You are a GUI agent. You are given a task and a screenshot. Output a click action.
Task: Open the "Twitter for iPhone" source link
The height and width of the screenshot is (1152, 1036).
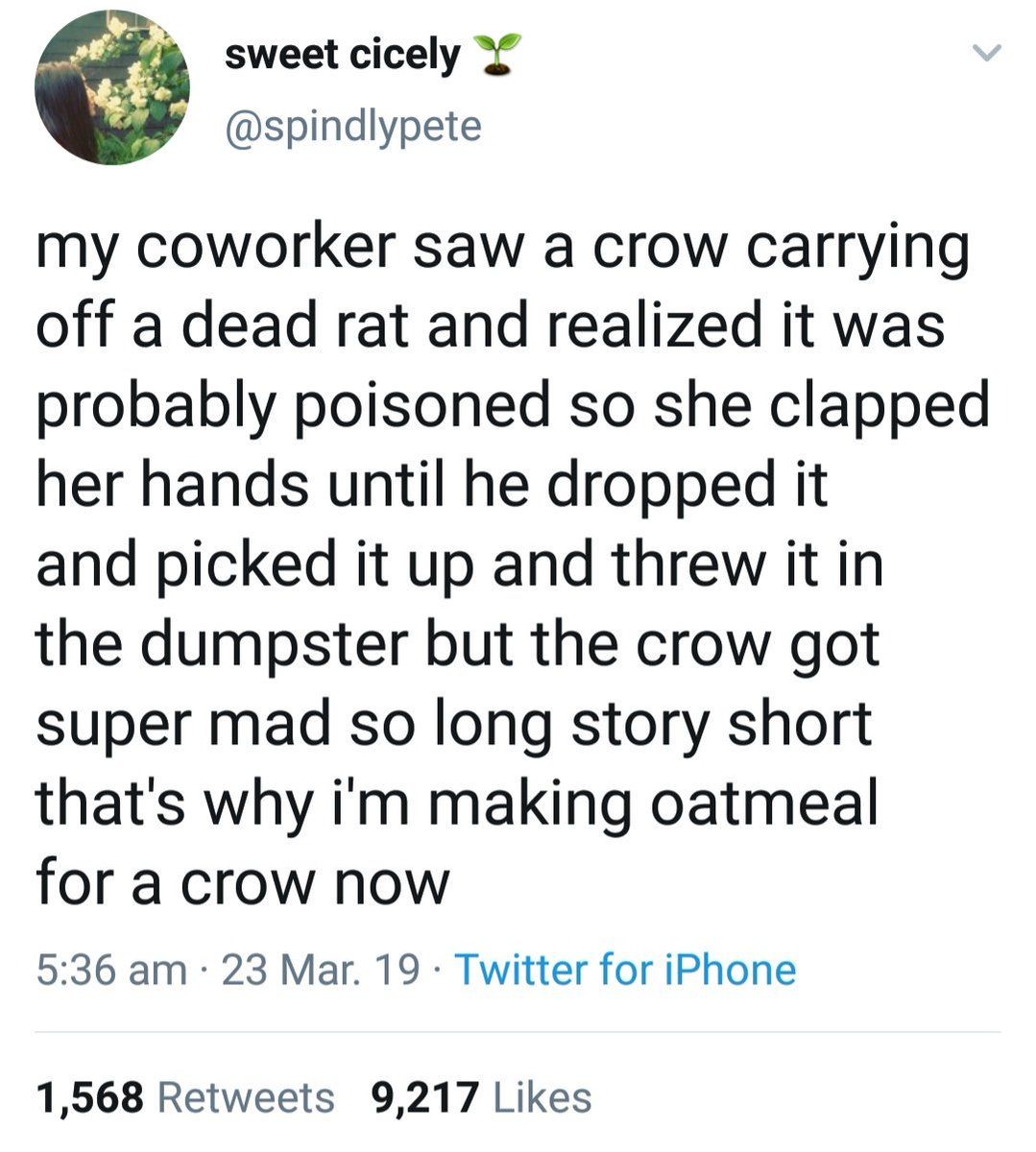[625, 970]
